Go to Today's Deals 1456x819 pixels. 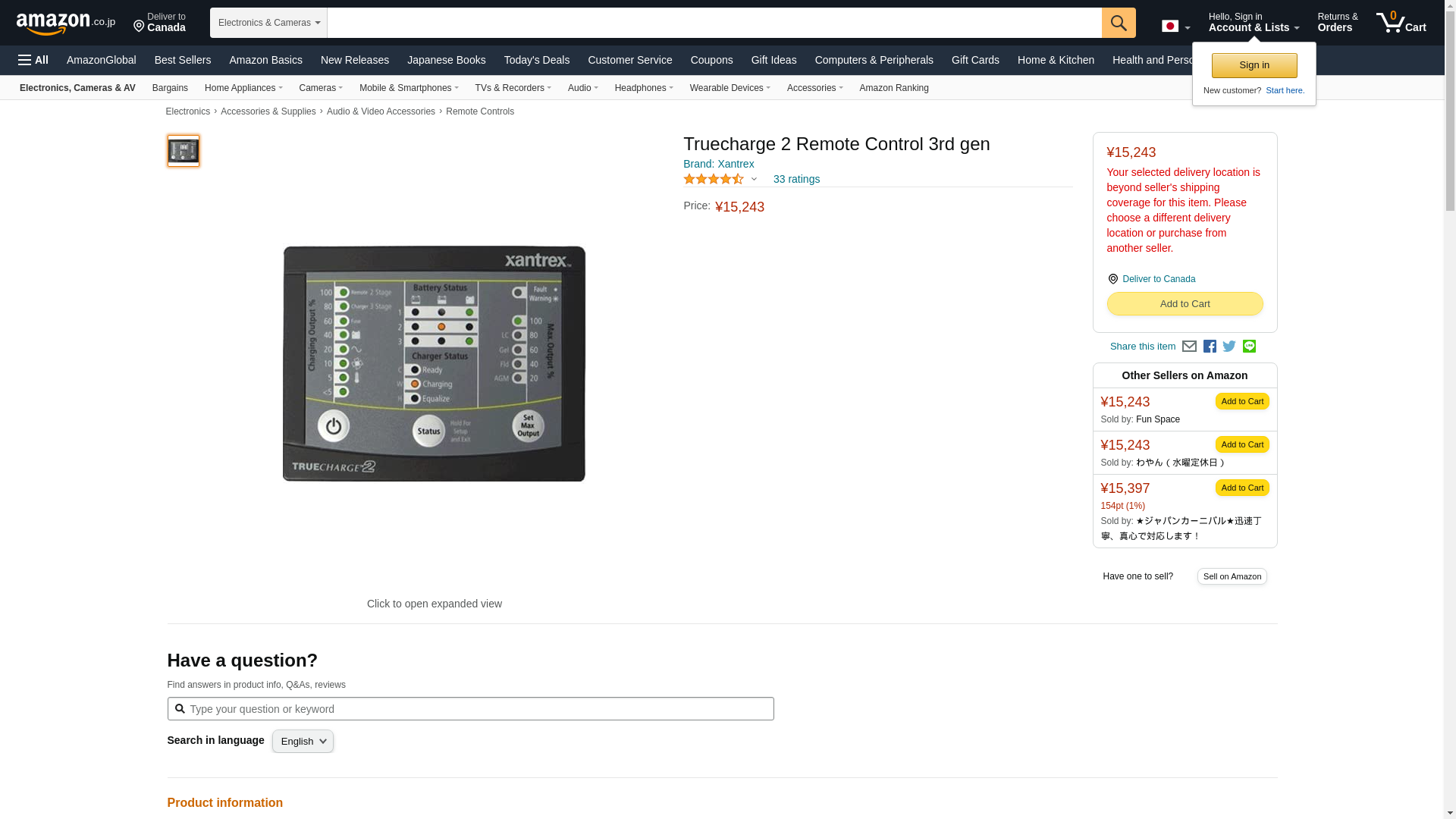point(536,60)
